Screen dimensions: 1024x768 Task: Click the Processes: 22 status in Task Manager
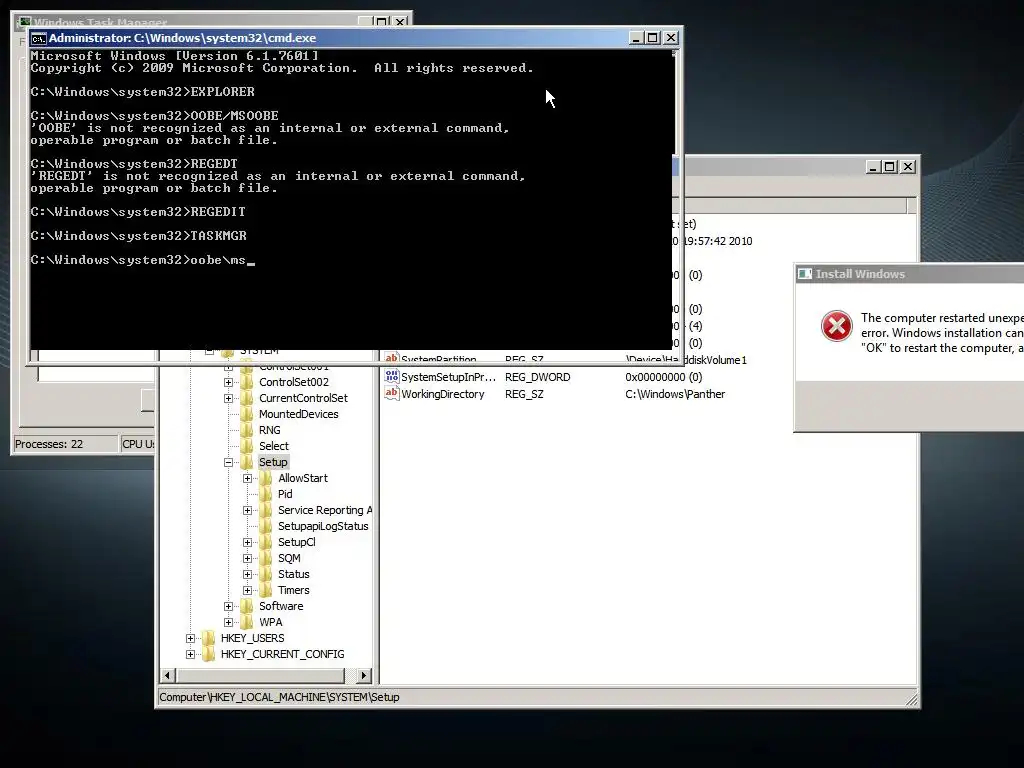[65, 444]
